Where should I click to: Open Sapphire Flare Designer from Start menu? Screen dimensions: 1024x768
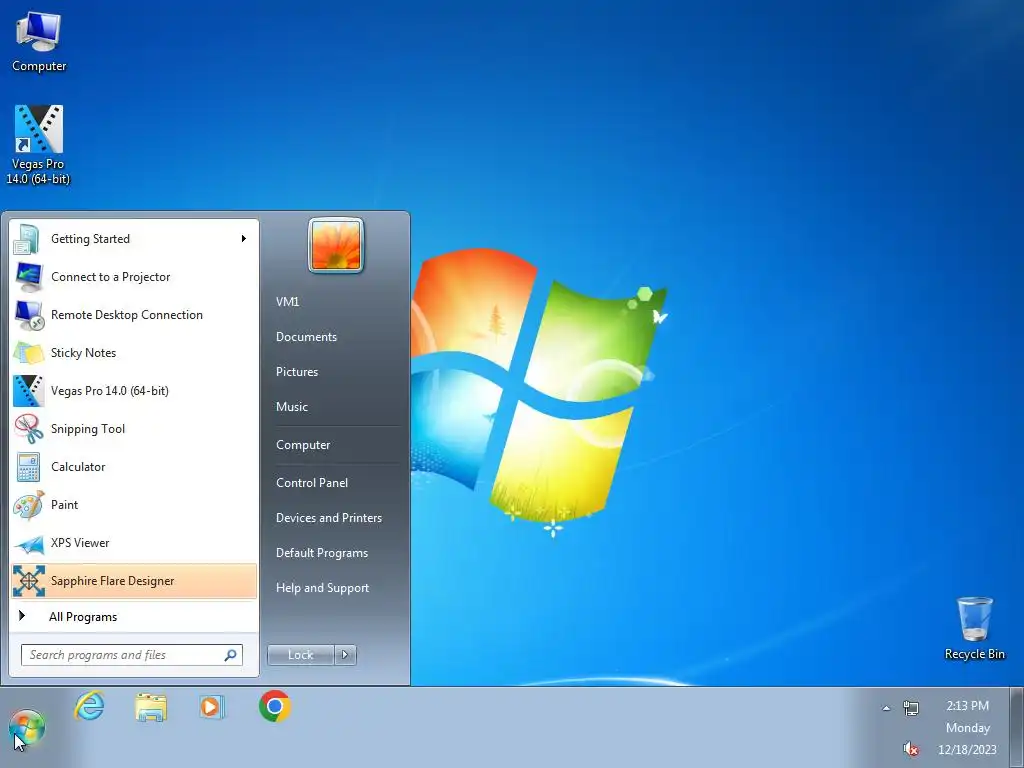[134, 581]
